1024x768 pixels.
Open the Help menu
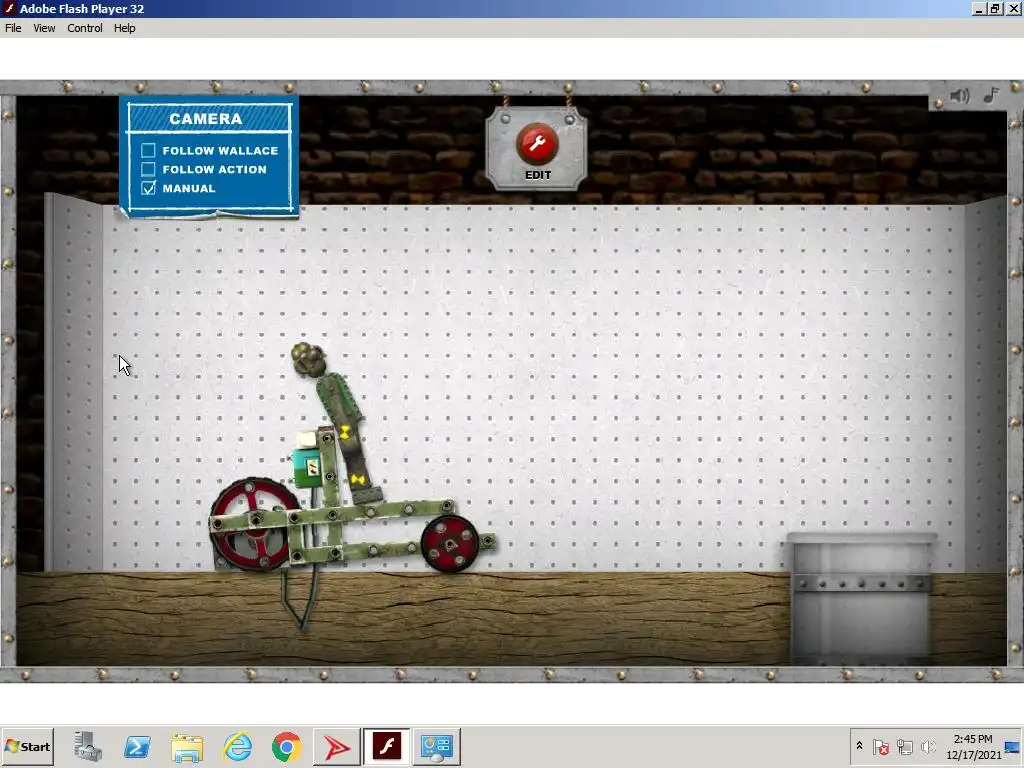point(125,28)
